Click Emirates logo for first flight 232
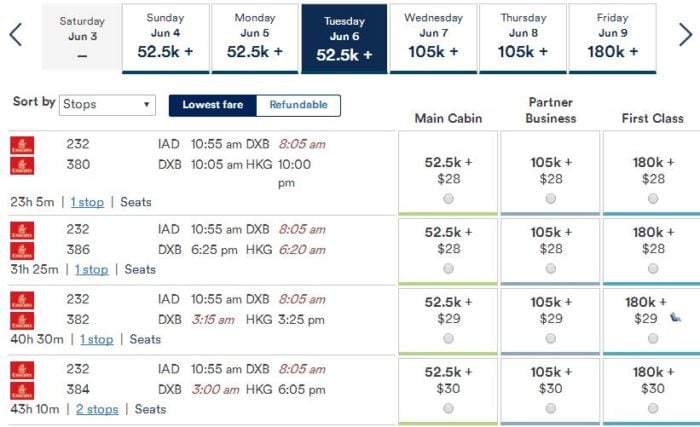The height and width of the screenshot is (427, 700). (22, 146)
